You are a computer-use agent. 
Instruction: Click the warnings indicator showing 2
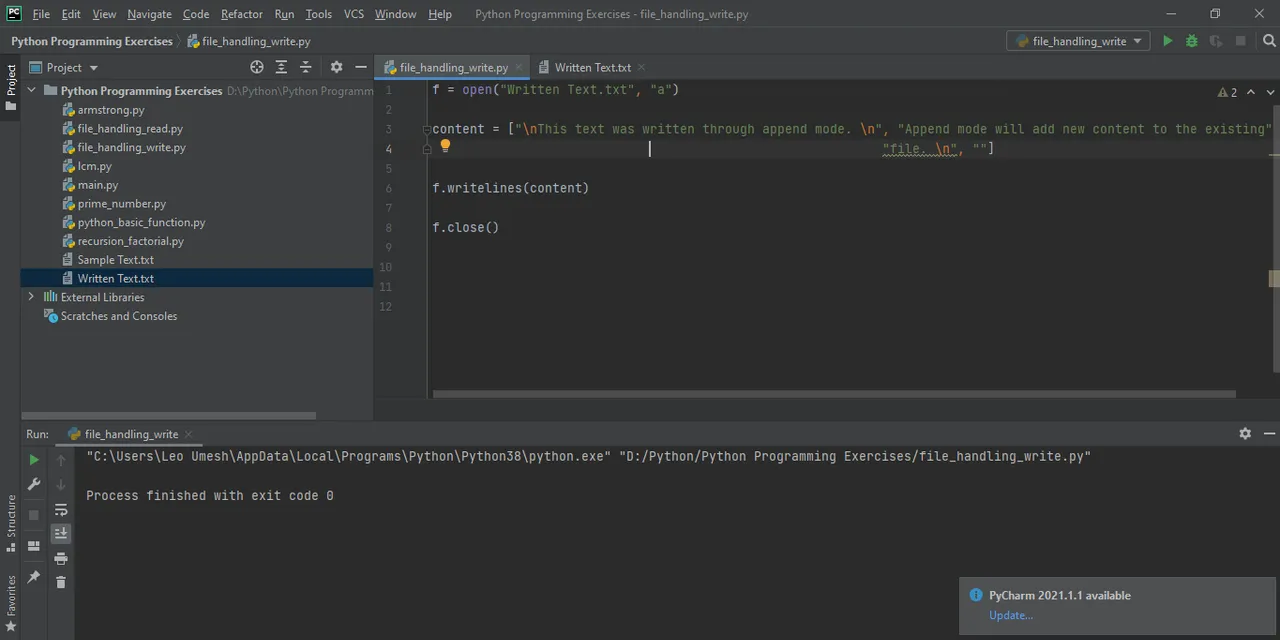[1227, 92]
